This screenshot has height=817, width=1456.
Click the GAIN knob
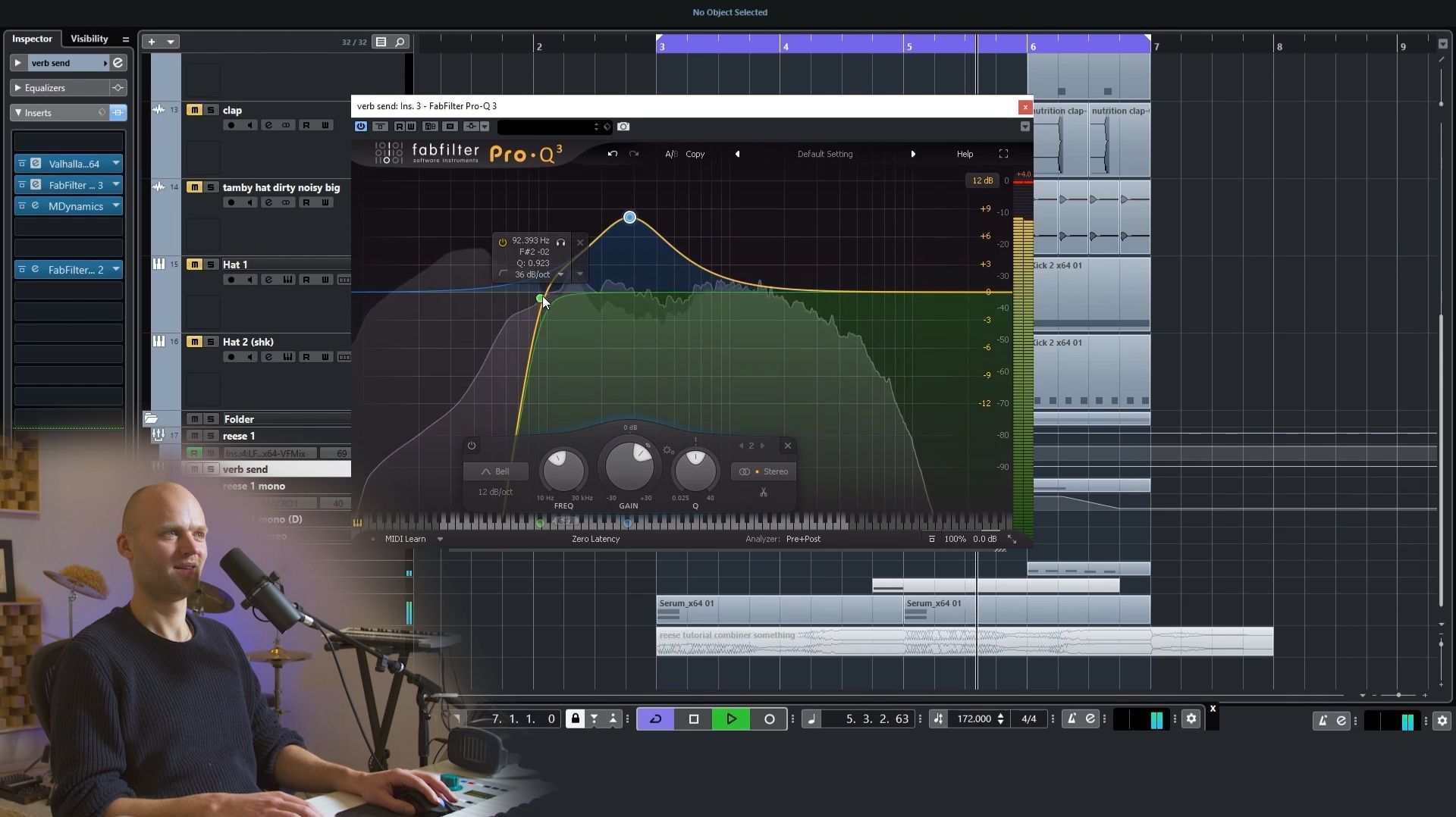point(629,465)
